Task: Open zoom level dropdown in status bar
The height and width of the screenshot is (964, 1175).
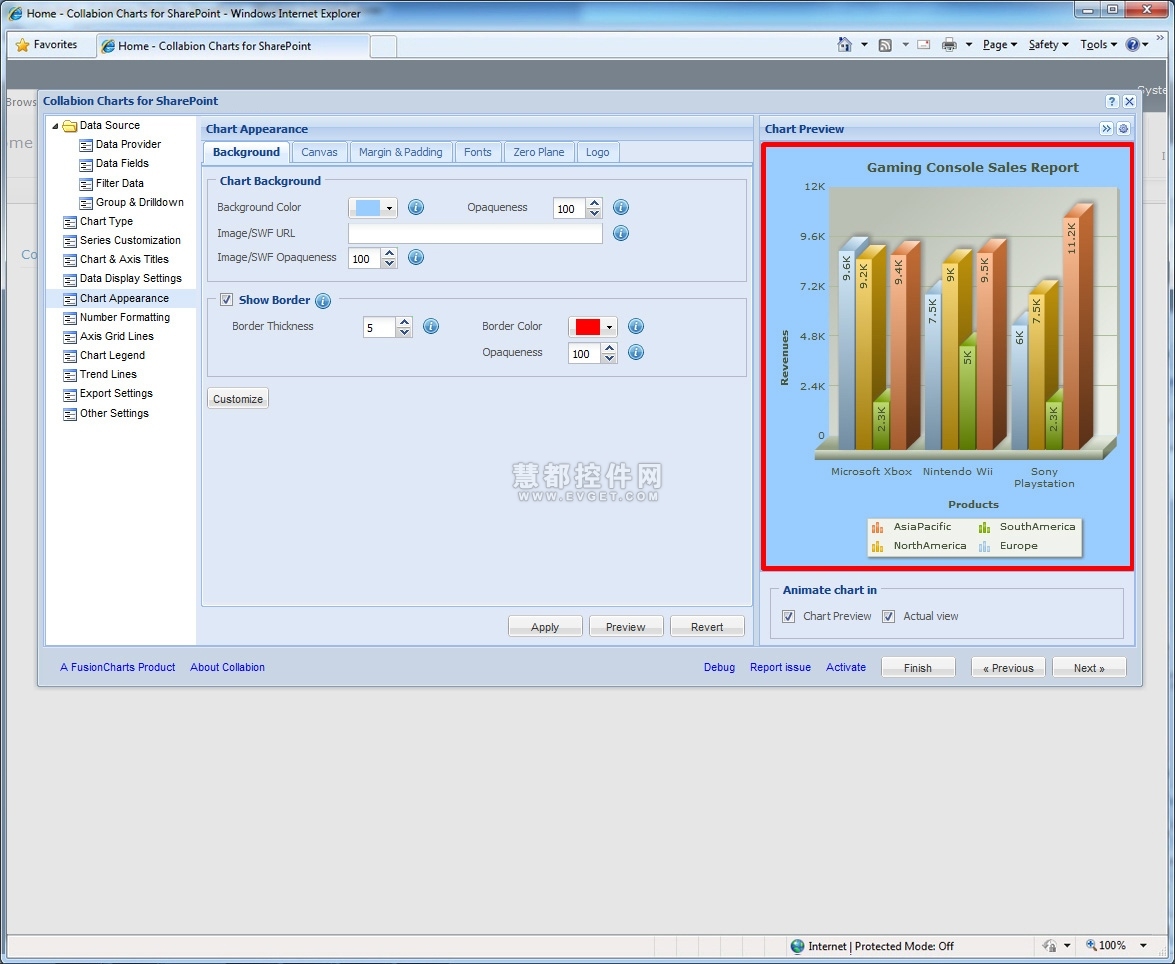Action: coord(1144,946)
